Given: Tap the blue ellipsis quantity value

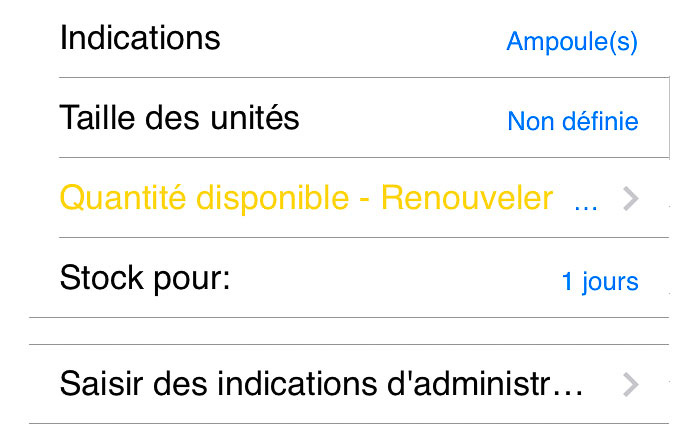Looking at the screenshot, I should pyautogui.click(x=586, y=201).
